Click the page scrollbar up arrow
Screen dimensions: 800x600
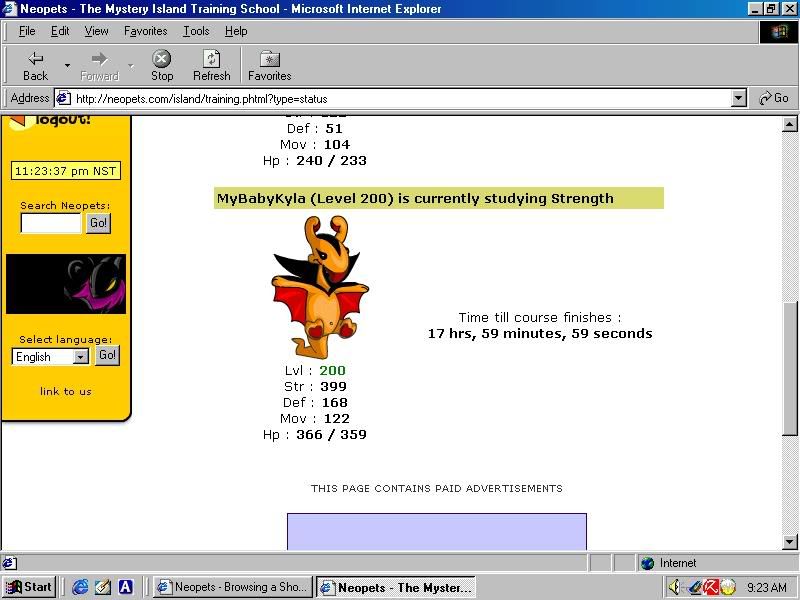(x=789, y=124)
